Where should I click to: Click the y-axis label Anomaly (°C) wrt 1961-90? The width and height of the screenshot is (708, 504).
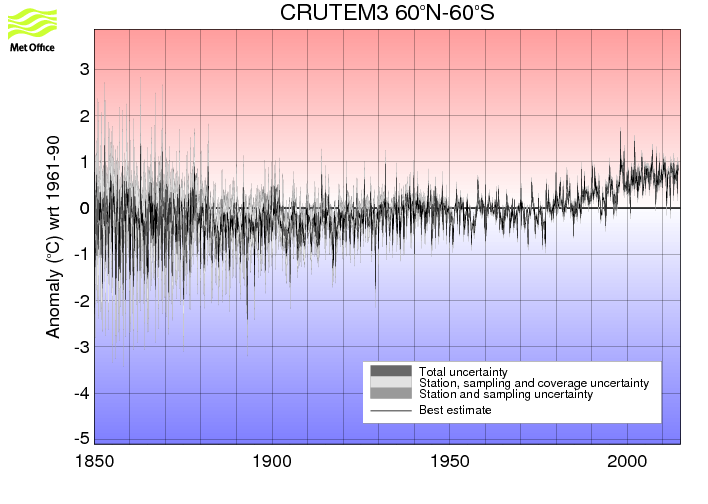(53, 237)
